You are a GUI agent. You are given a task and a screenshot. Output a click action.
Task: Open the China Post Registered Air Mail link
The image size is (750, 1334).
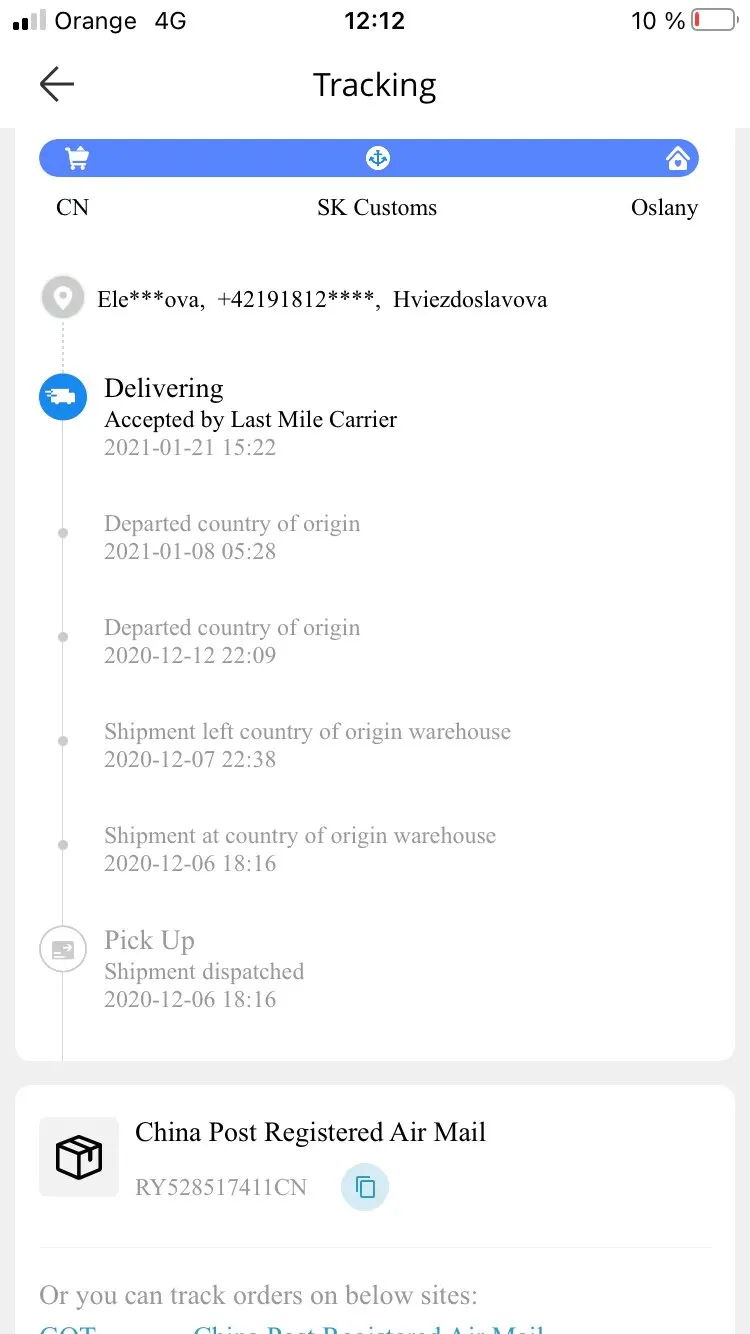[369, 1327]
